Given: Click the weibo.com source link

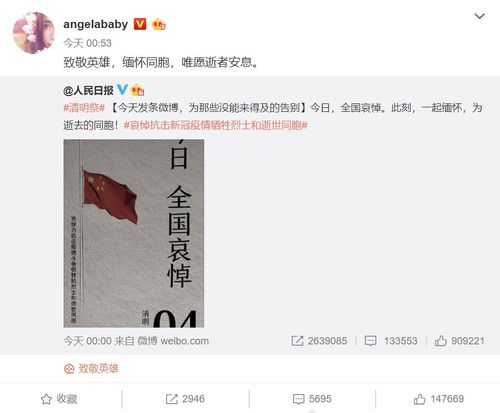Looking at the screenshot, I should [x=184, y=341].
